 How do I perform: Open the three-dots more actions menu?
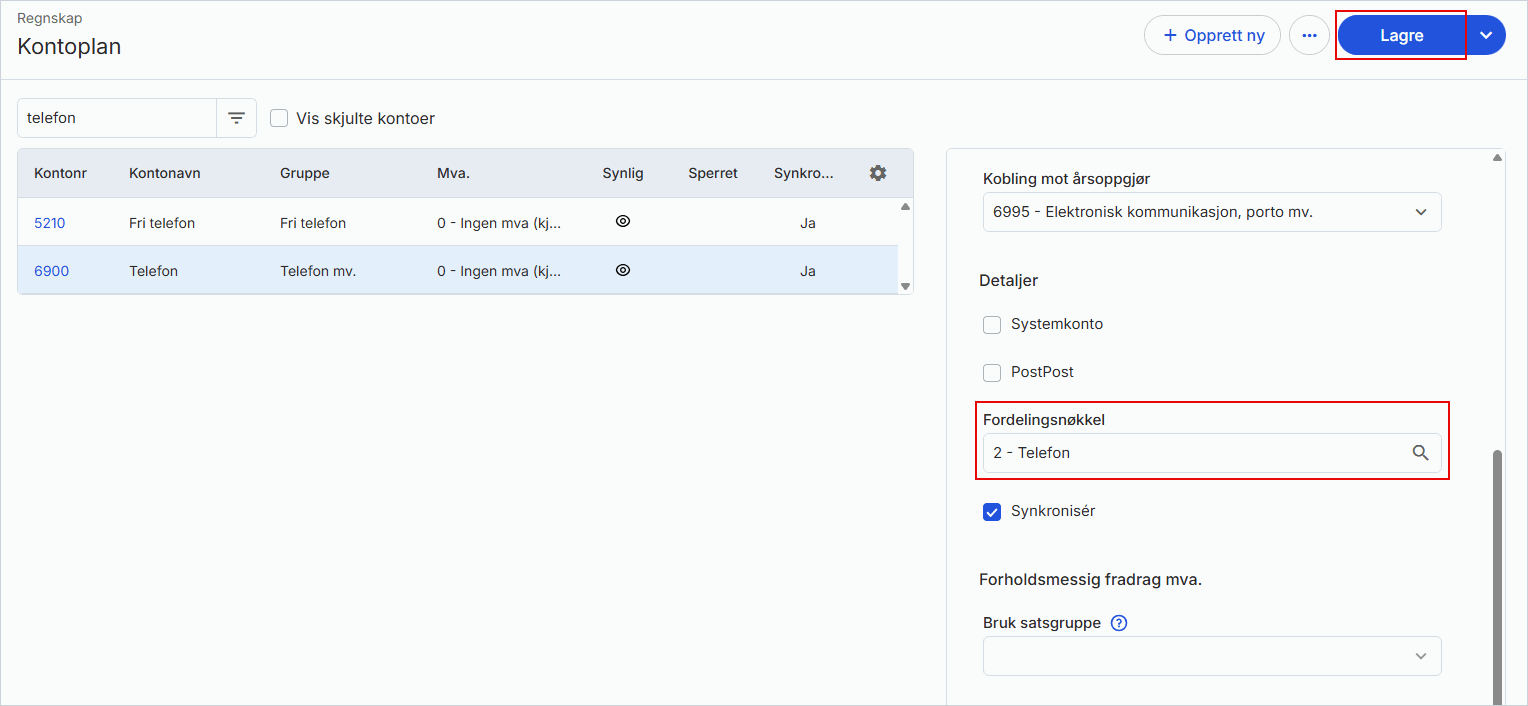pyautogui.click(x=1309, y=35)
